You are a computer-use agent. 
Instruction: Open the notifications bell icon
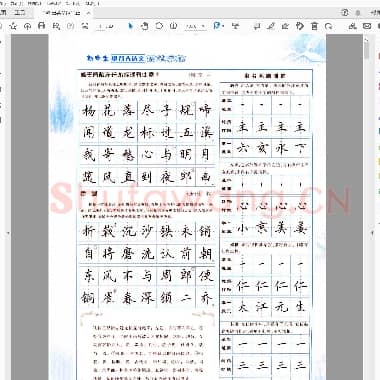(x=358, y=13)
